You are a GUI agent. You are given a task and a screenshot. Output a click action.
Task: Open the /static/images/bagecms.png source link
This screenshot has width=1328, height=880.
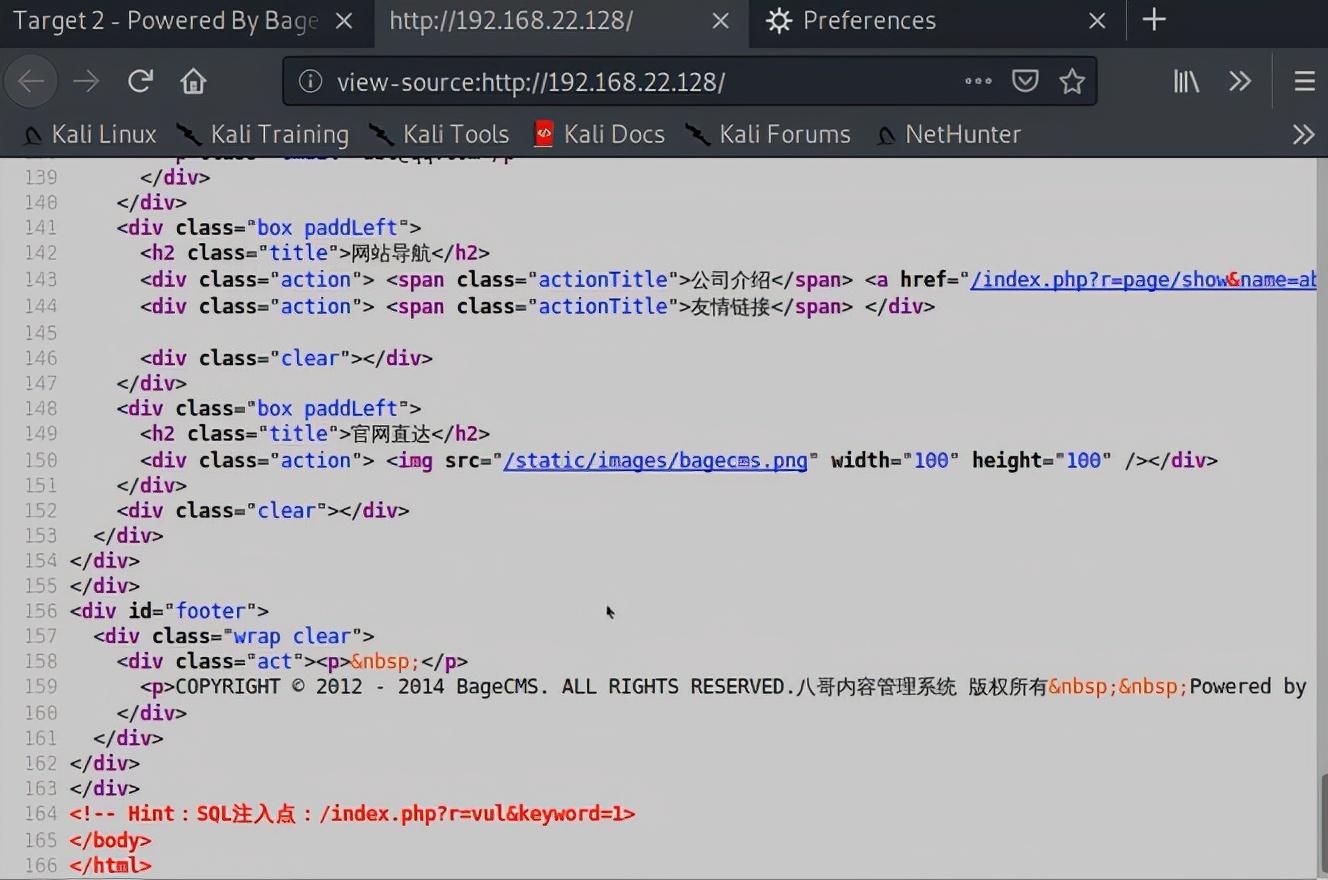pyautogui.click(x=655, y=460)
